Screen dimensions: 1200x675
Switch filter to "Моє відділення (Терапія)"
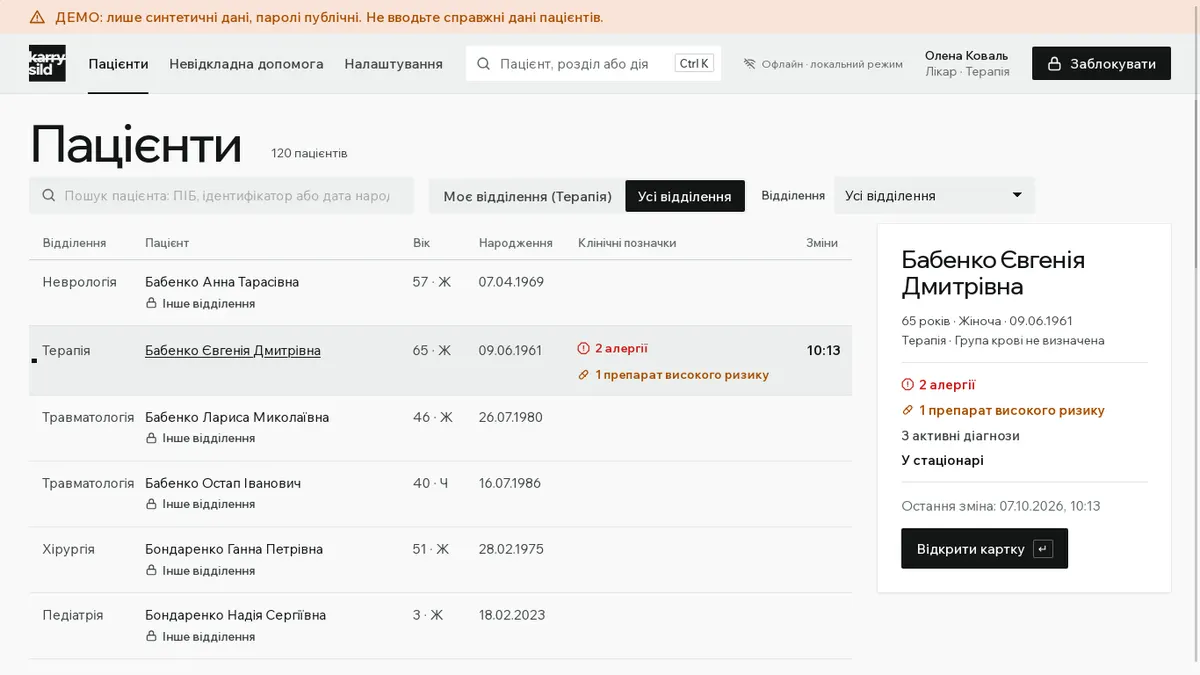(528, 196)
